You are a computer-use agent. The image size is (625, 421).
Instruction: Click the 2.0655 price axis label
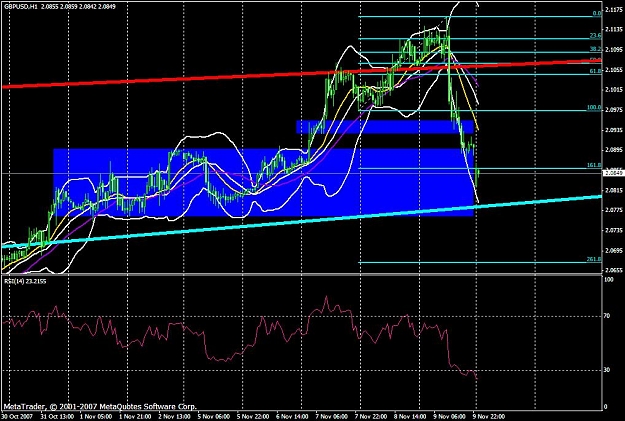(612, 270)
